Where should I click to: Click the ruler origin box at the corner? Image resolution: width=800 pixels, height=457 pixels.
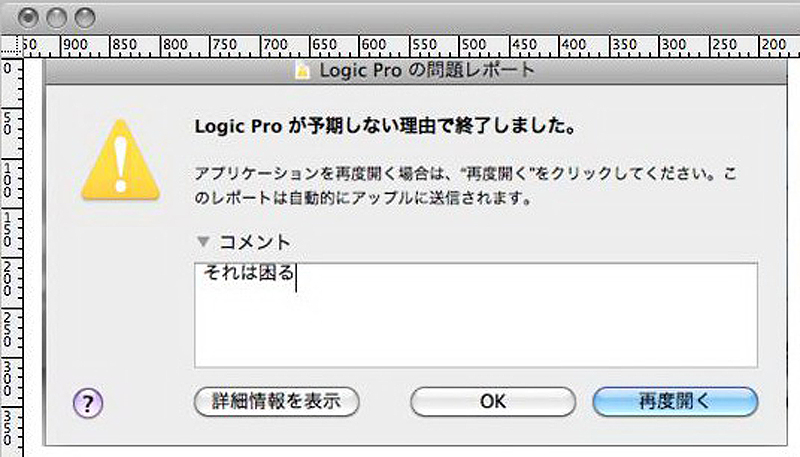pos(11,46)
